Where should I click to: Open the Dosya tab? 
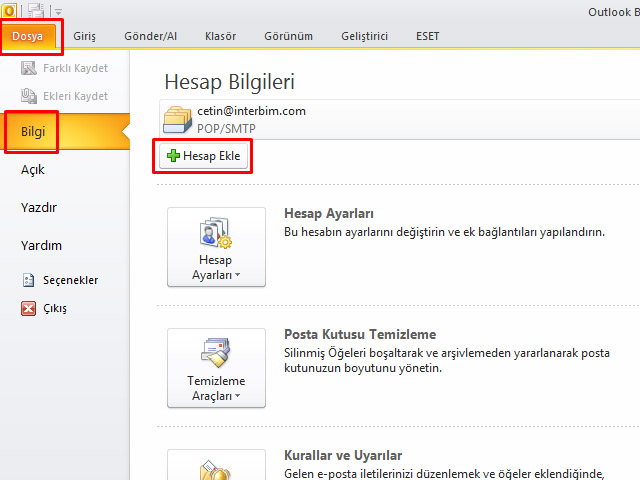click(x=30, y=37)
